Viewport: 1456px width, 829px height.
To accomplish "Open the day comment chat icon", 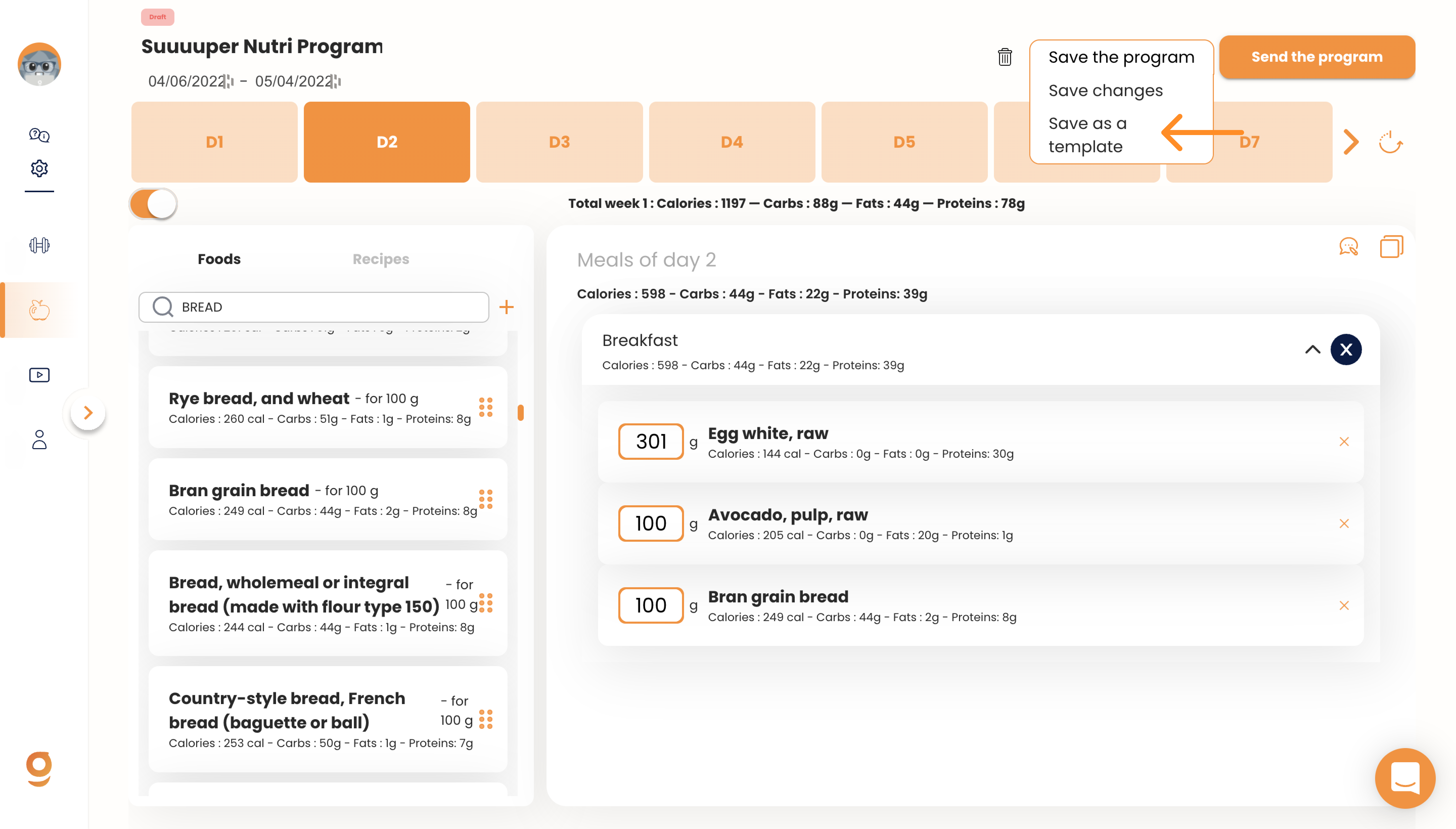I will click(x=1349, y=247).
